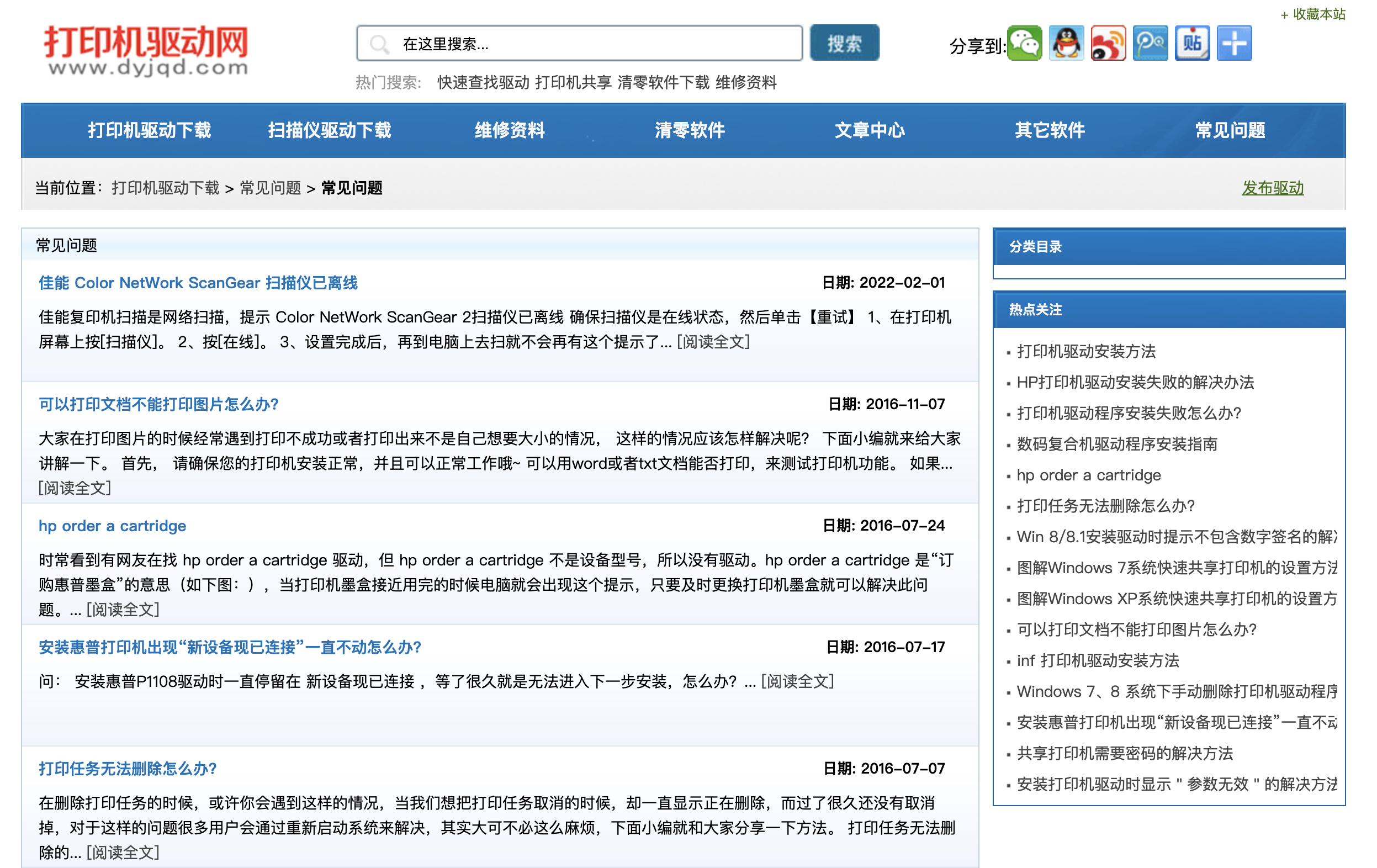
Task: Open sidebar link 图解Windows 7系统快速共享打印机
Action: [1177, 568]
